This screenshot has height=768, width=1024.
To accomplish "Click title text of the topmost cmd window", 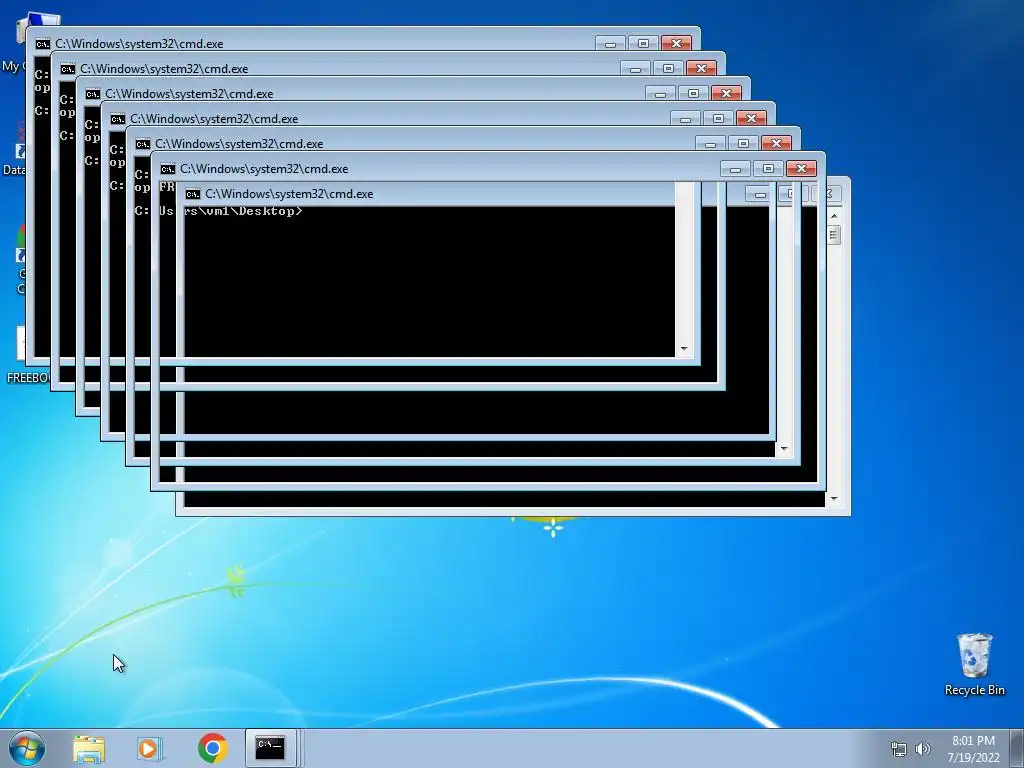I will tap(139, 44).
